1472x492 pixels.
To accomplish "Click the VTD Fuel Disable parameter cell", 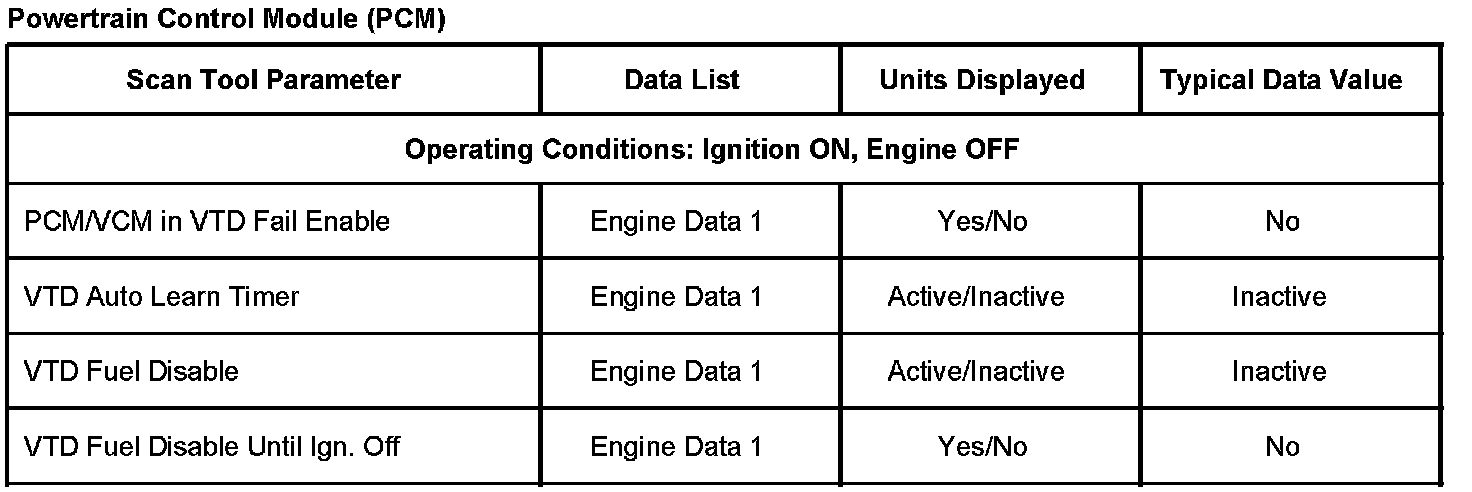I will coord(131,371).
